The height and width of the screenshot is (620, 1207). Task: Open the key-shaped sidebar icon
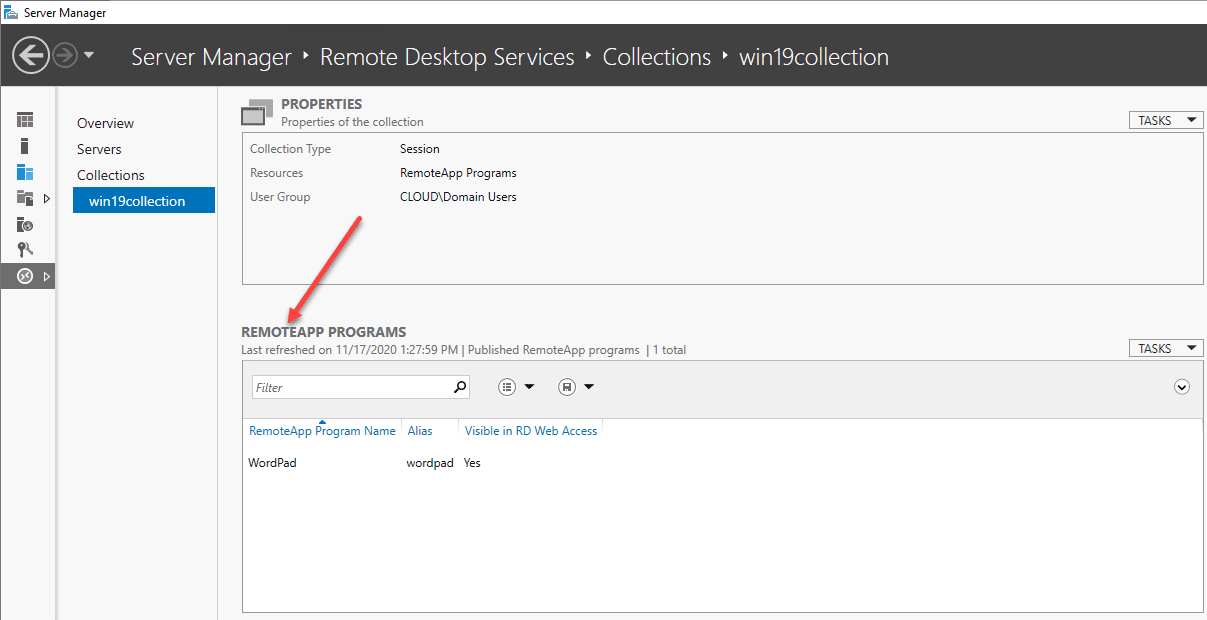(25, 250)
